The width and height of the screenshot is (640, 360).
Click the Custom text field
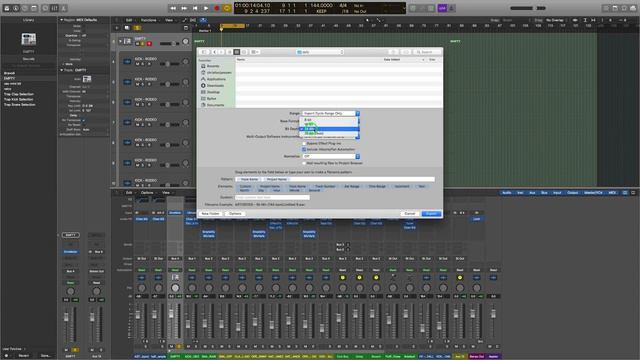pos(272,197)
